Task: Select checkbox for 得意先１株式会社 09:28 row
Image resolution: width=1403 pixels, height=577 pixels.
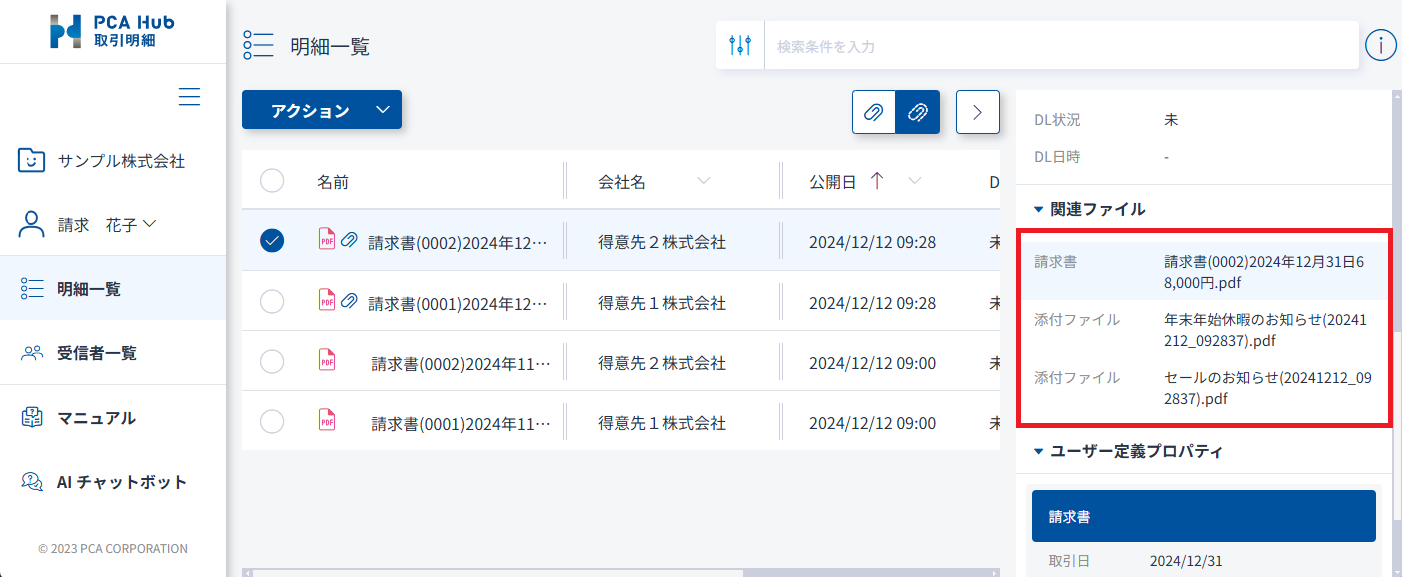Action: pos(272,302)
